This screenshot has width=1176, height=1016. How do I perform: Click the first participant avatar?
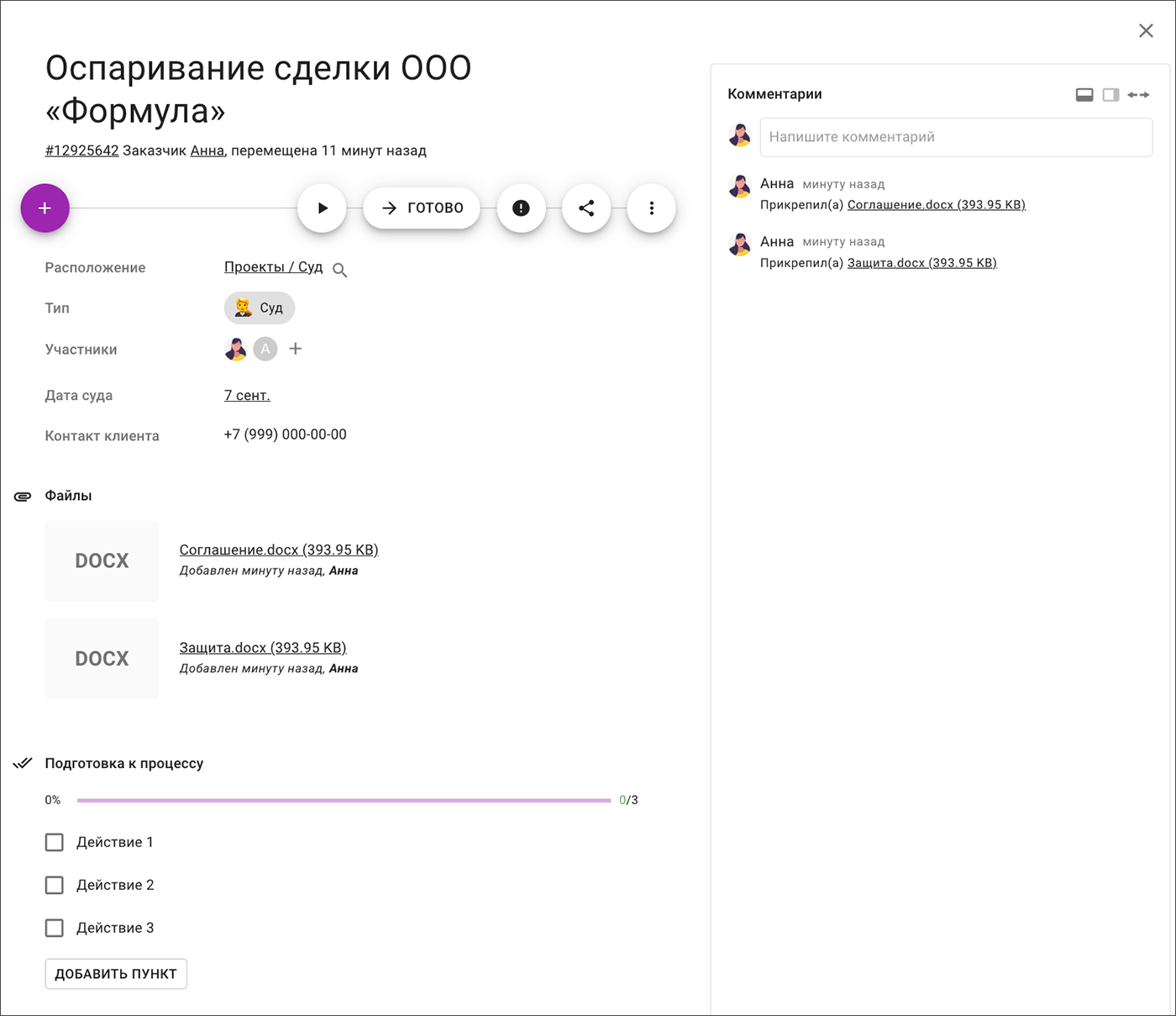click(x=236, y=349)
